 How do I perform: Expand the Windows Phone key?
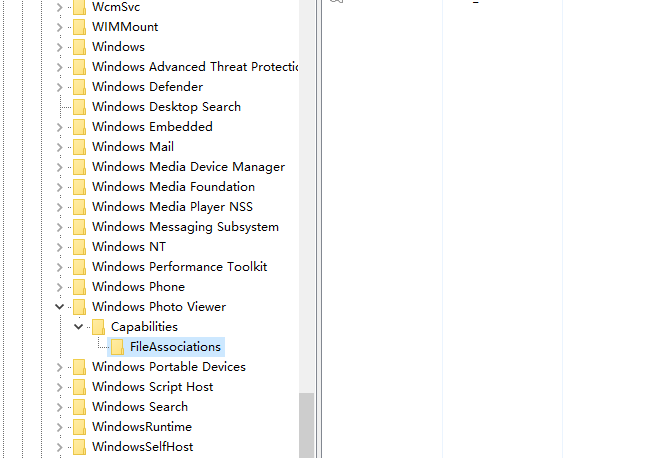pos(60,287)
